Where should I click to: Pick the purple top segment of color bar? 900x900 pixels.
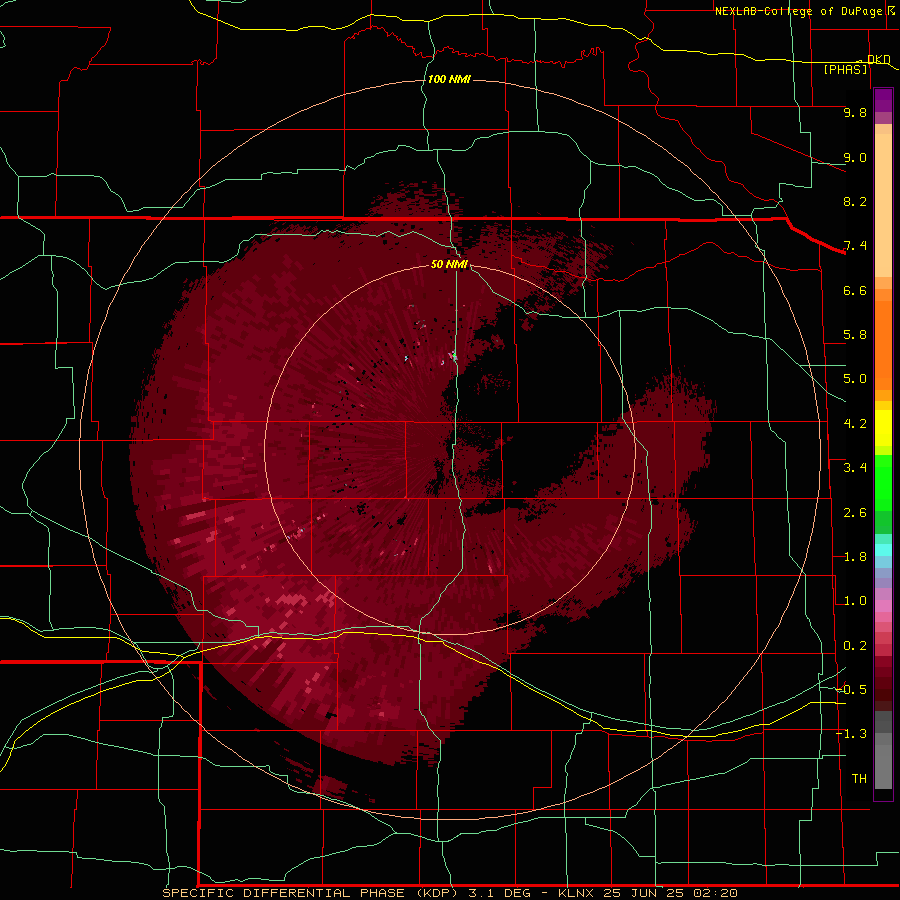(883, 100)
